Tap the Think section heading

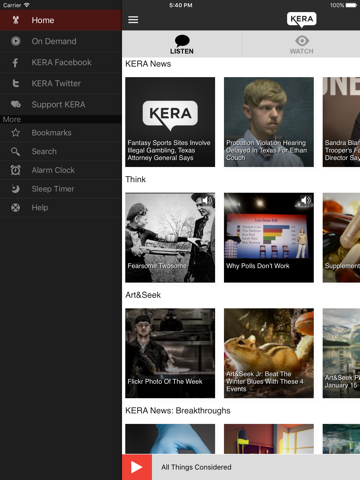(135, 179)
